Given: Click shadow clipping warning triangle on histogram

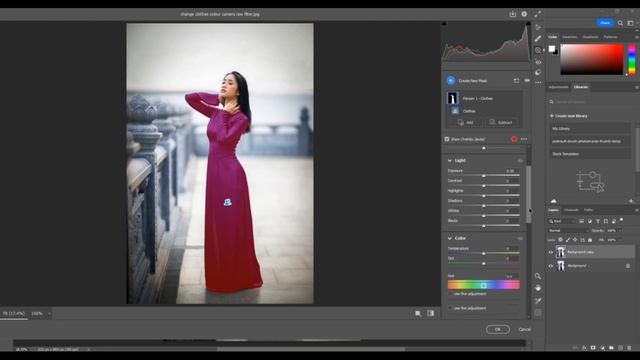Looking at the screenshot, I should tap(444, 24).
